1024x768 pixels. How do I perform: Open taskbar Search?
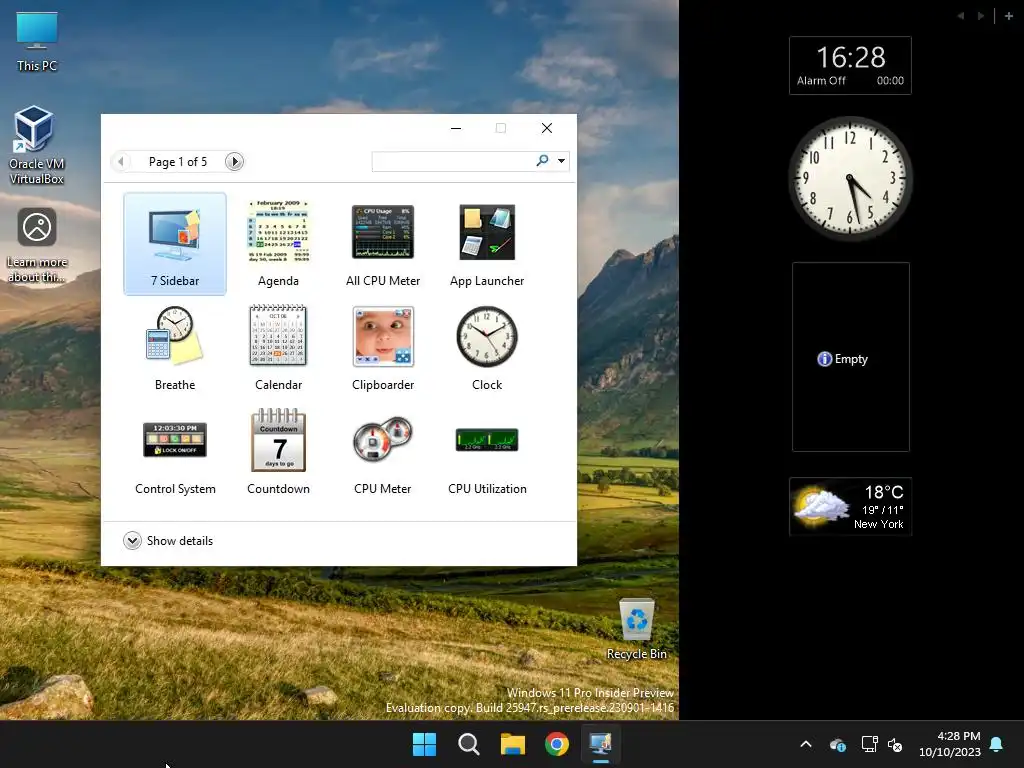469,744
